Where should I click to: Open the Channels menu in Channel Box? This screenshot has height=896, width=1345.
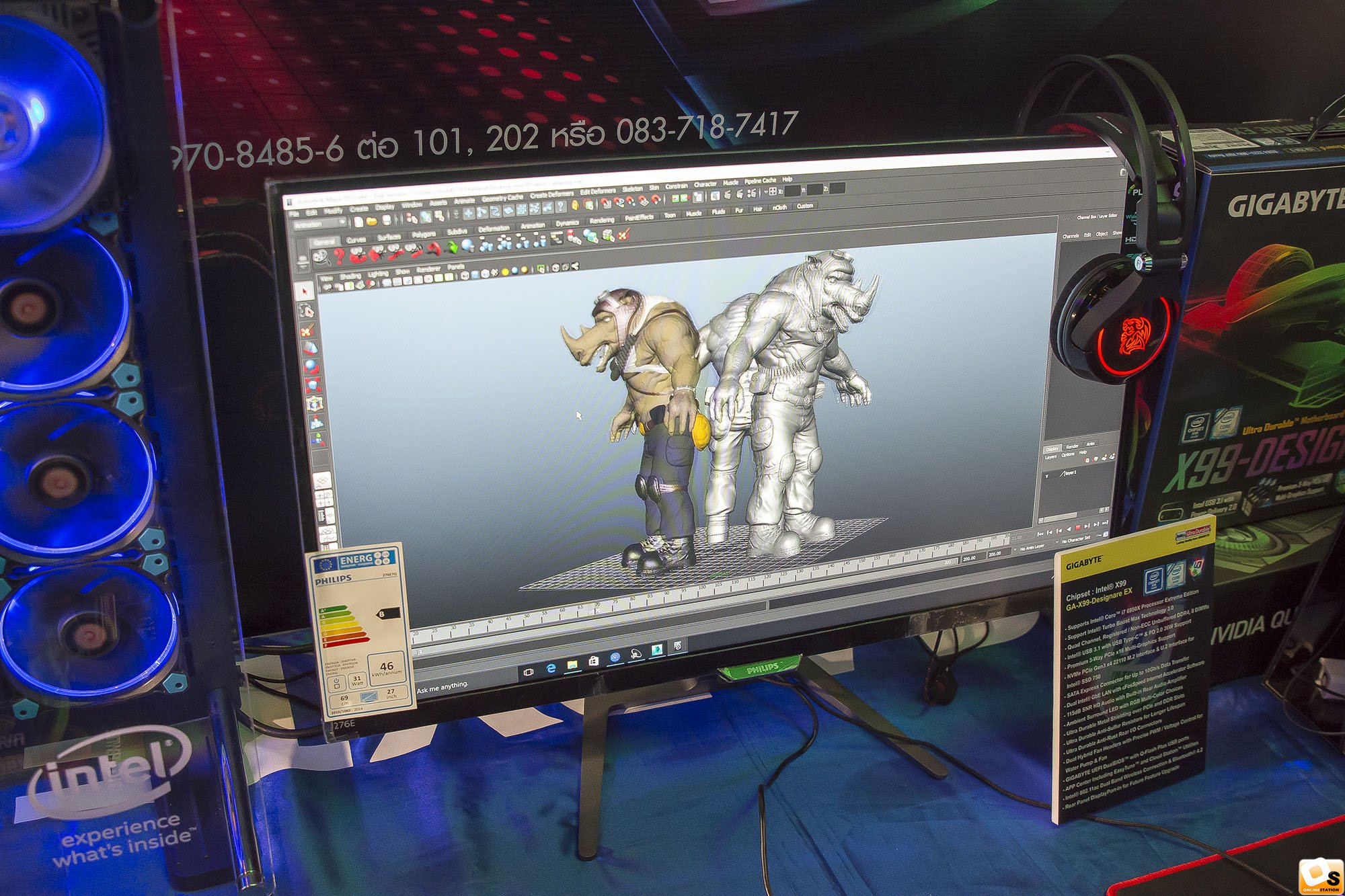click(x=1071, y=236)
